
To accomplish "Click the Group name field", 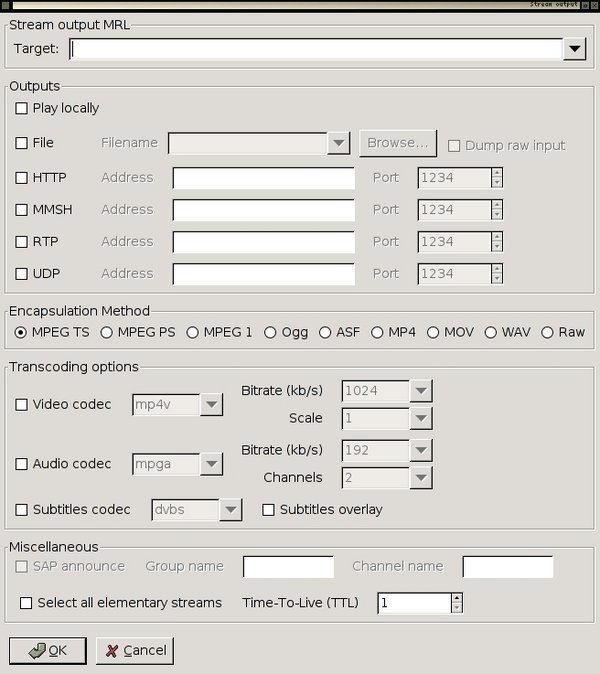I will 288,567.
